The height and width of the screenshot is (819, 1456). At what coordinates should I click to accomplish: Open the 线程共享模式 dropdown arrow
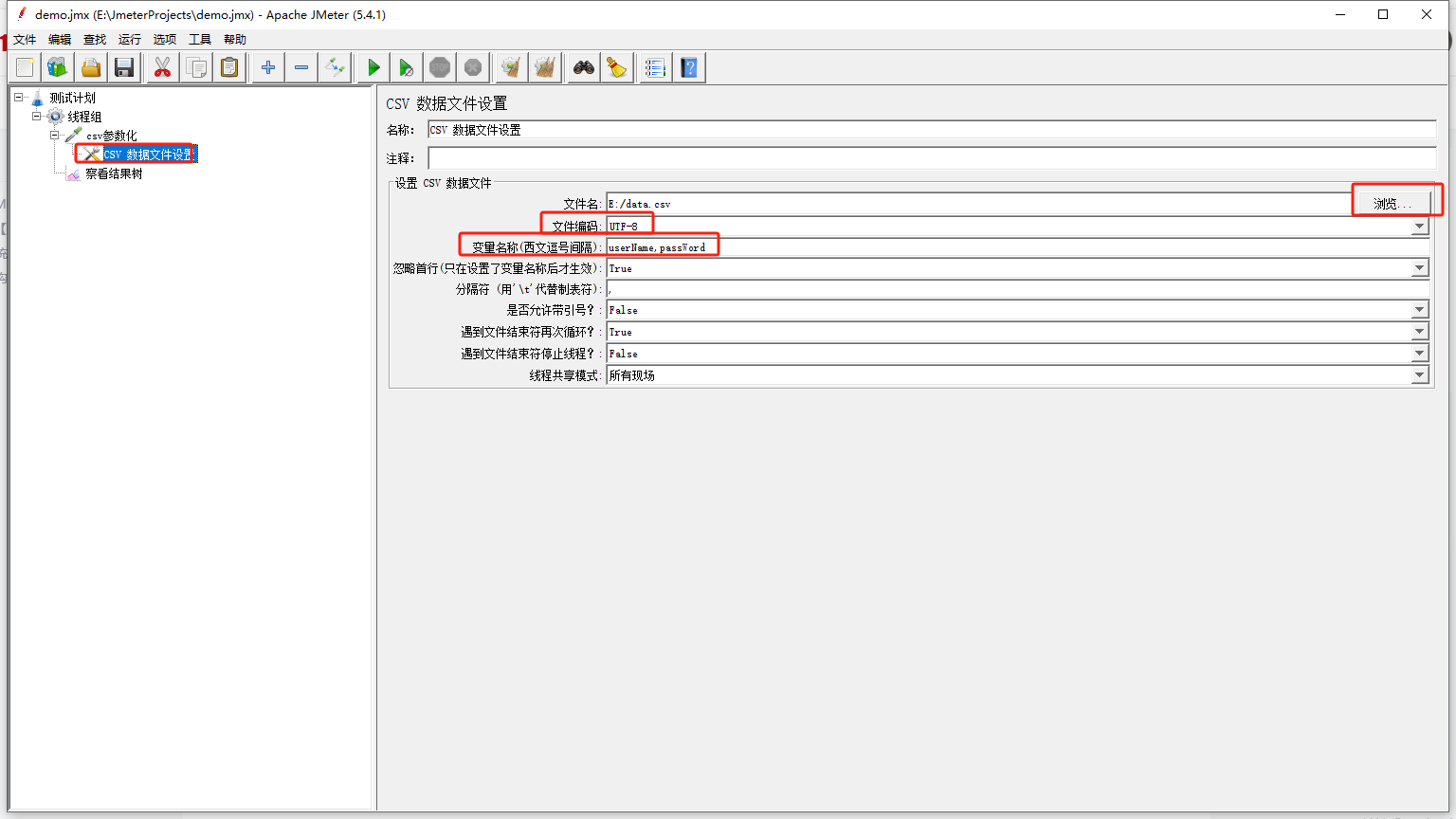(x=1419, y=375)
